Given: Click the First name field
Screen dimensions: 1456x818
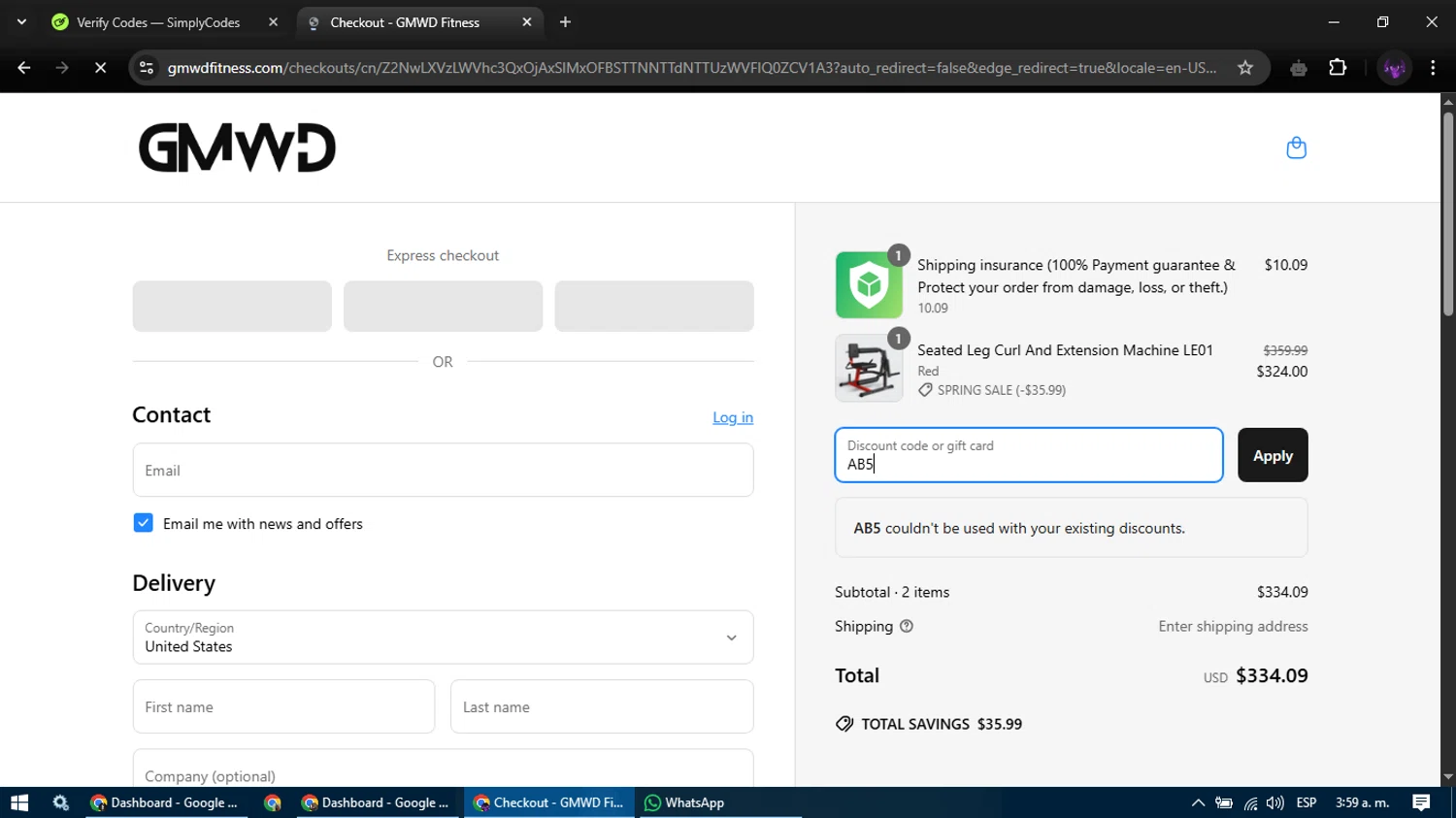Looking at the screenshot, I should coord(283,706).
